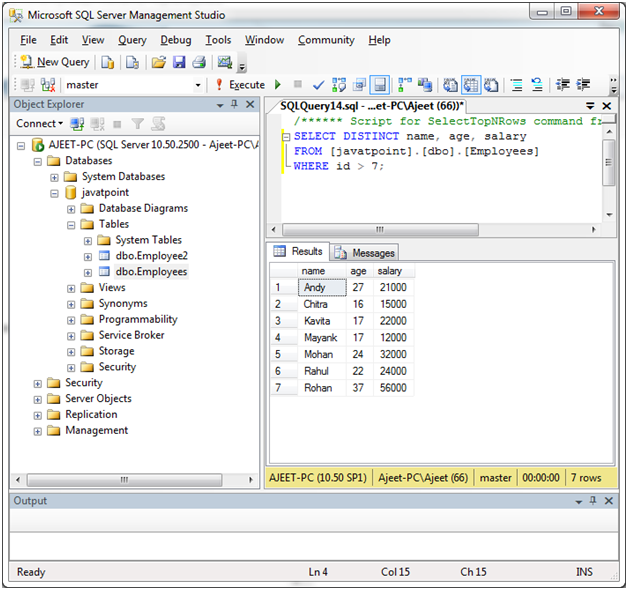
Task: Open the Query menu
Action: (x=132, y=40)
